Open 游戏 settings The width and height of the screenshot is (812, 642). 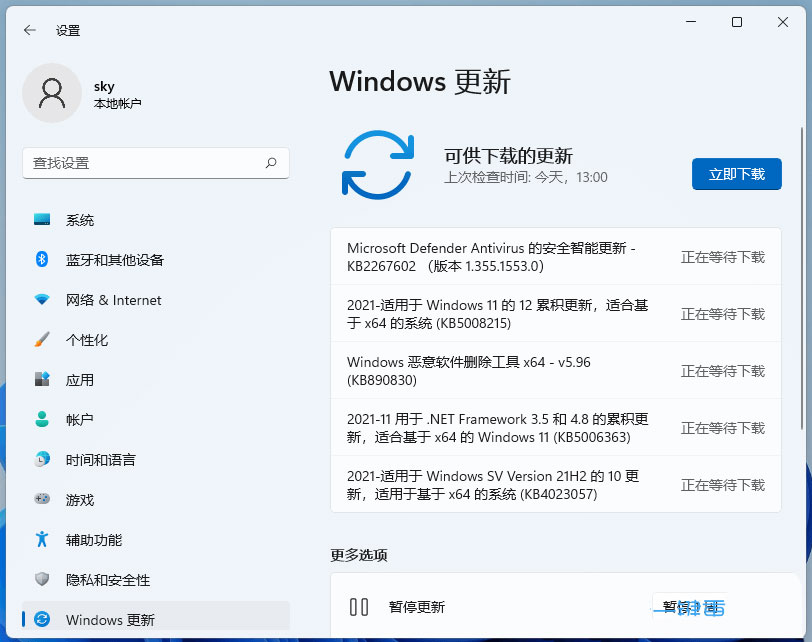pyautogui.click(x=80, y=500)
